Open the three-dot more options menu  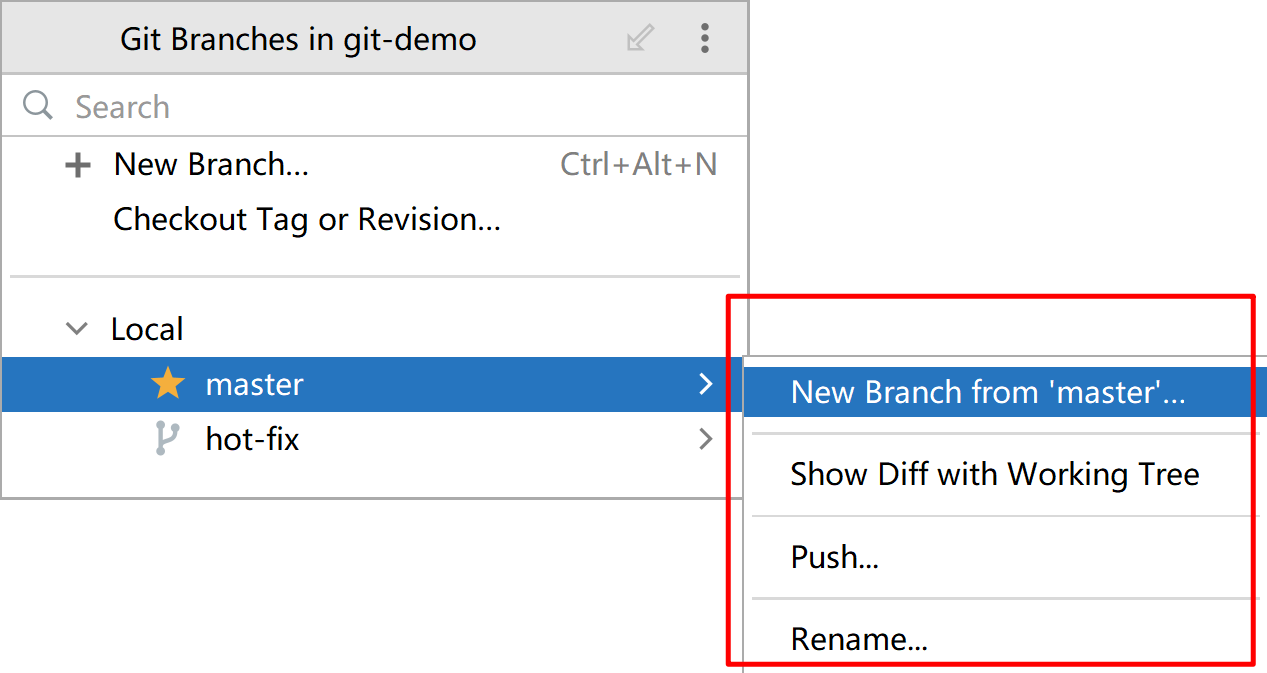click(x=705, y=39)
